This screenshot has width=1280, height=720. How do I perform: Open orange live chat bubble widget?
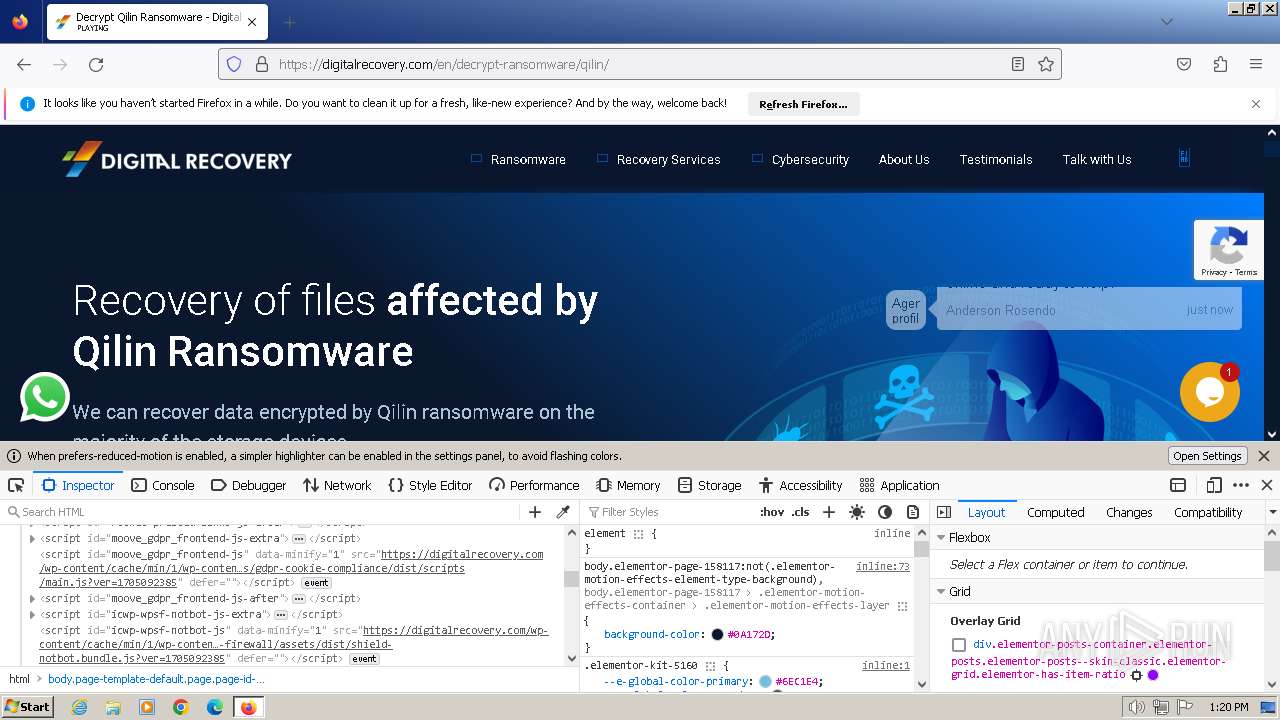1210,392
